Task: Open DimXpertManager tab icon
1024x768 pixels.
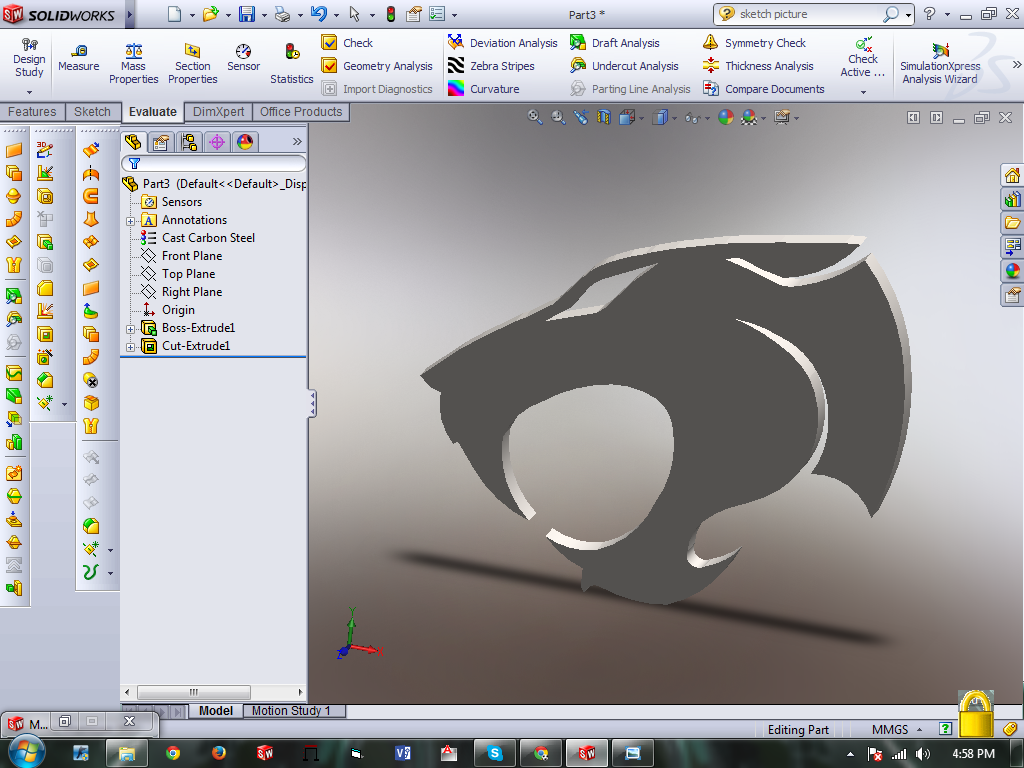Action: [x=217, y=142]
